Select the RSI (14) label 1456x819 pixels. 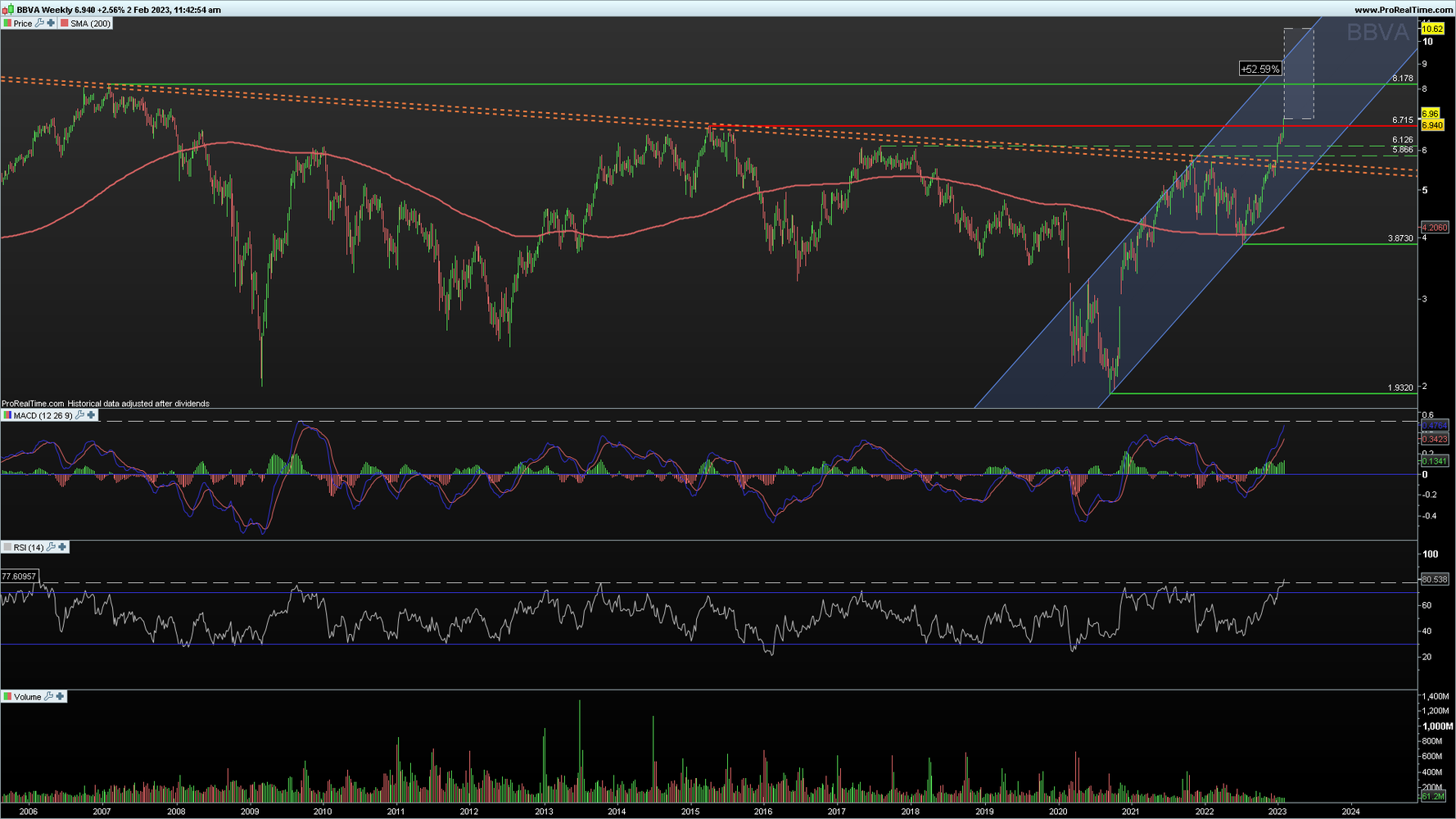point(29,547)
